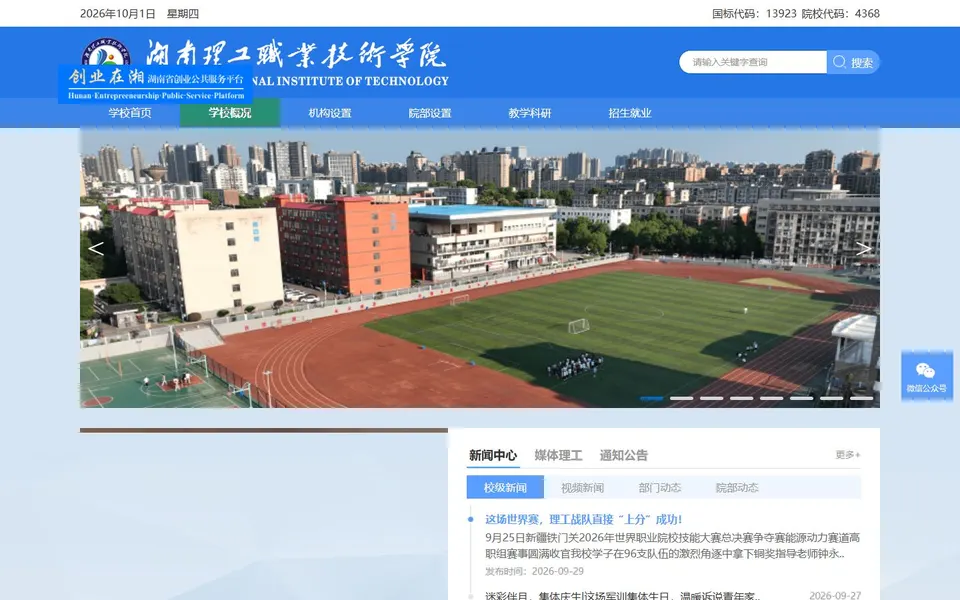Switch to the 媒体理工 tab
The image size is (960, 600).
(x=558, y=456)
